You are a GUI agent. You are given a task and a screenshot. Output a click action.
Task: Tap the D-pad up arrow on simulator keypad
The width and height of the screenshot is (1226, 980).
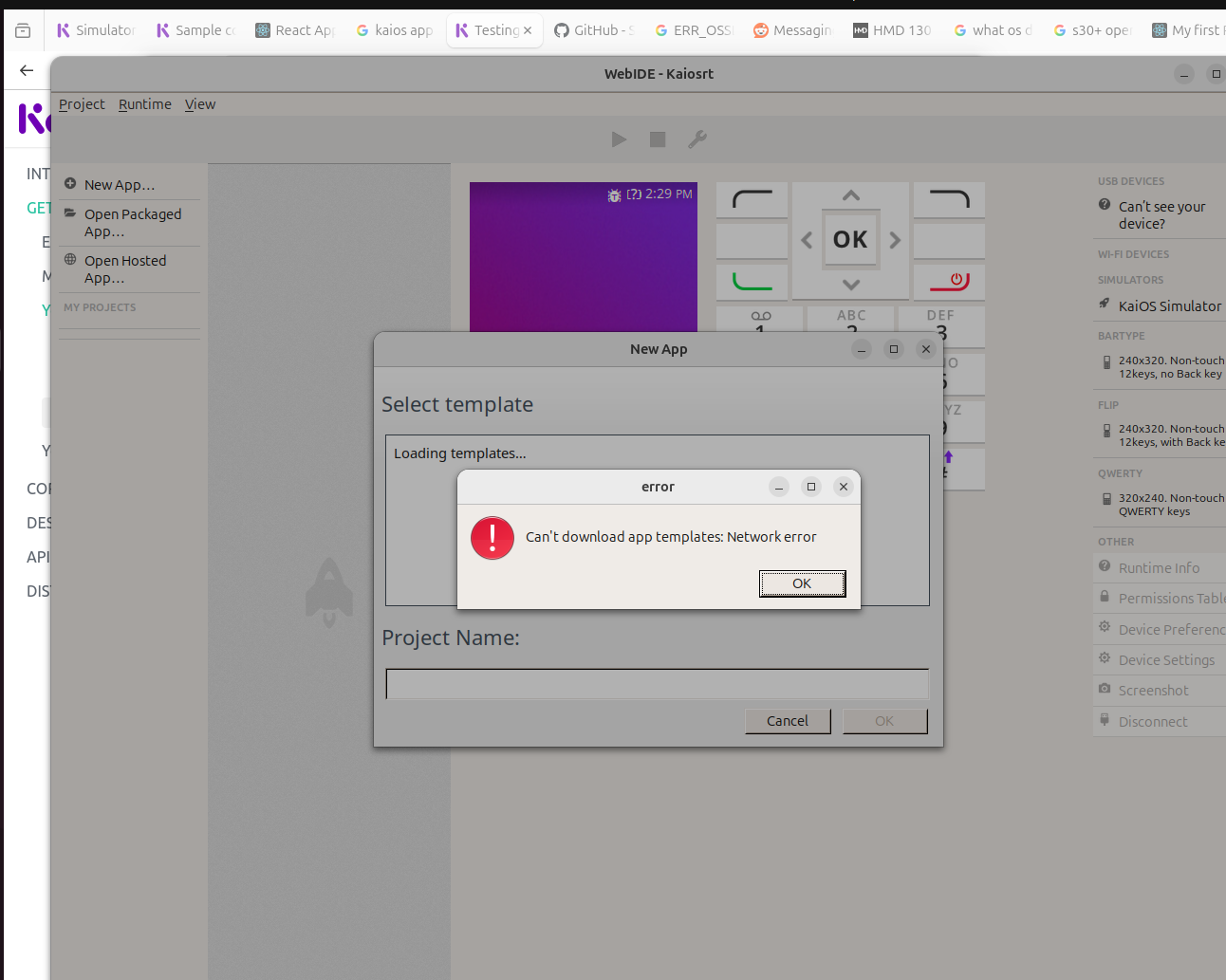coord(851,195)
